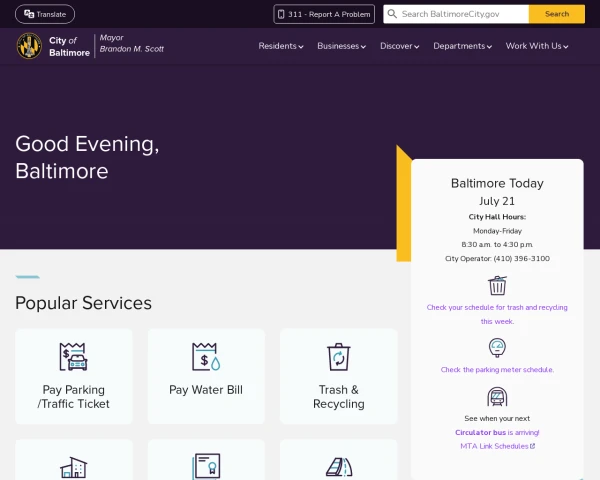Image resolution: width=600 pixels, height=480 pixels.
Task: Open 311 - Report A Problem
Action: (324, 14)
